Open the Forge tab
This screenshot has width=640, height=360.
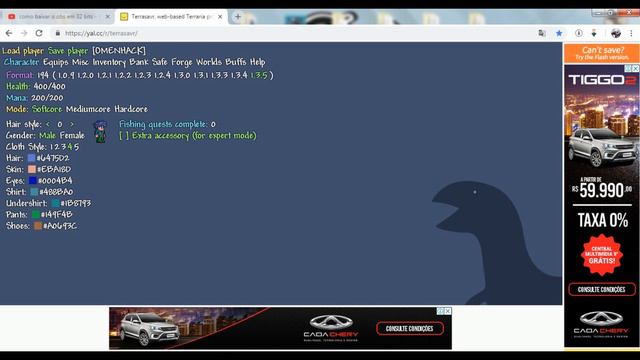(x=182, y=62)
